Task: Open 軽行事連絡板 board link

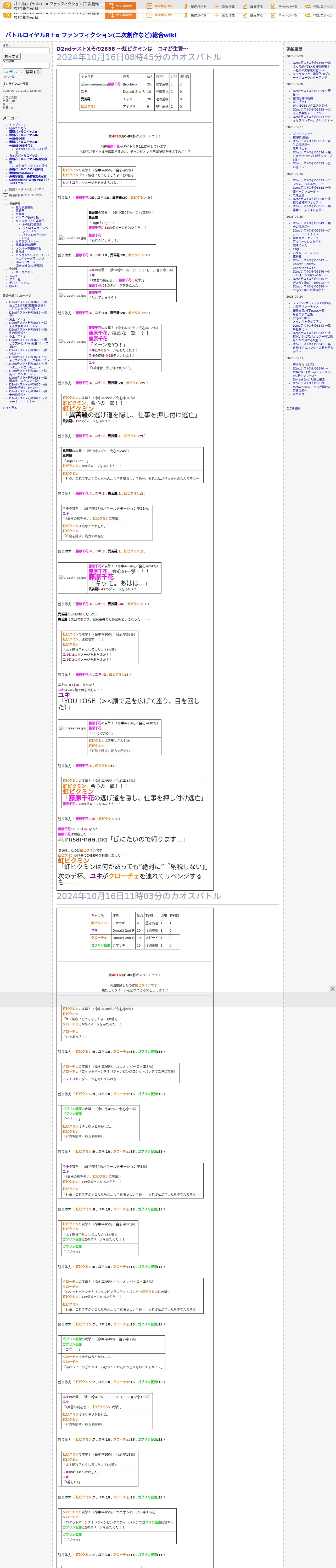Action: point(24,207)
